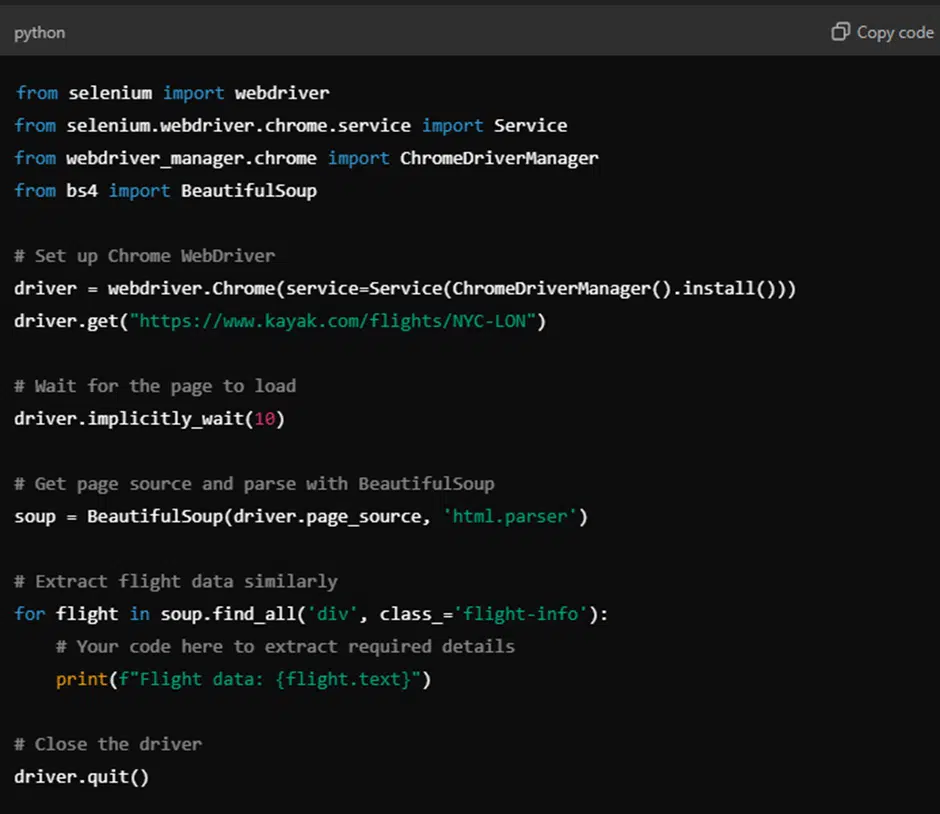Click the line 'from selenium import webdriver'
Image resolution: width=940 pixels, height=814 pixels.
[172, 93]
